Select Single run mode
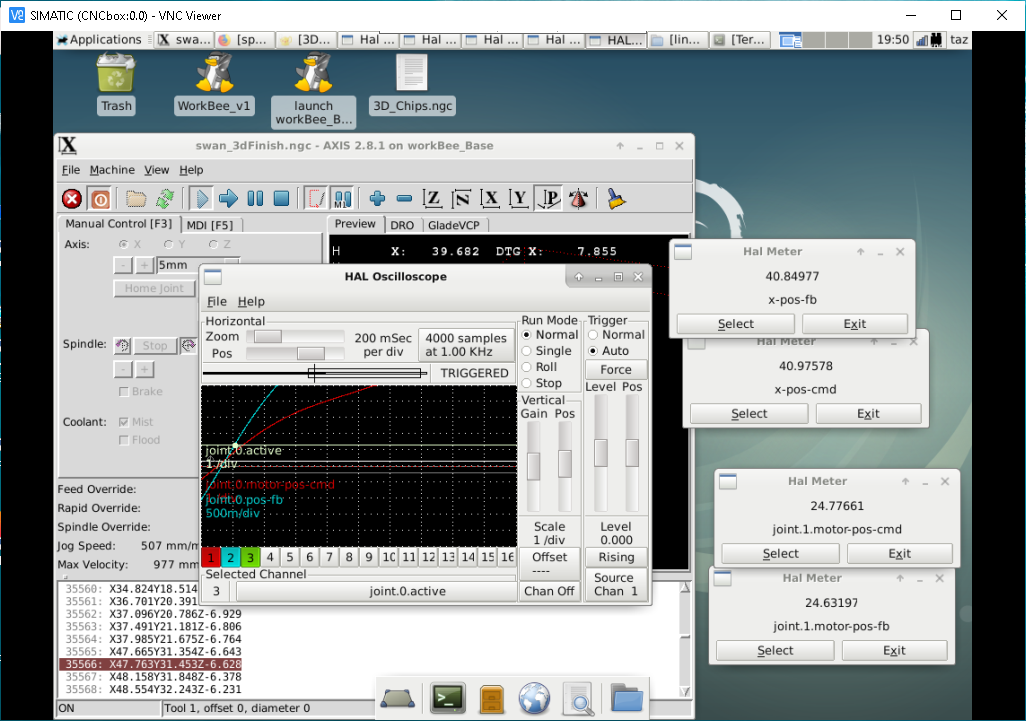 (547, 351)
